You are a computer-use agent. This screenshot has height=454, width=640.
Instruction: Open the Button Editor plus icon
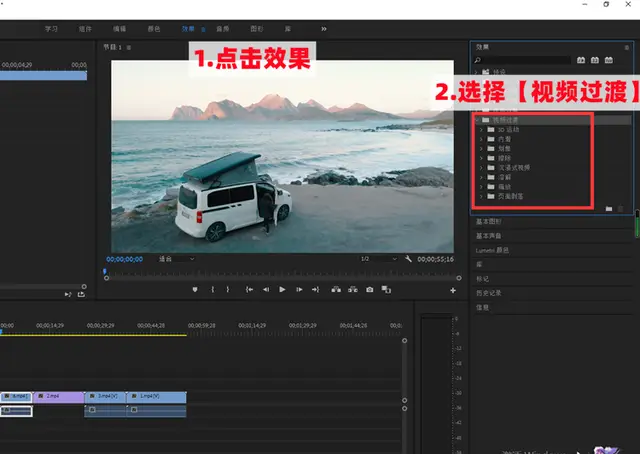pyautogui.click(x=453, y=290)
